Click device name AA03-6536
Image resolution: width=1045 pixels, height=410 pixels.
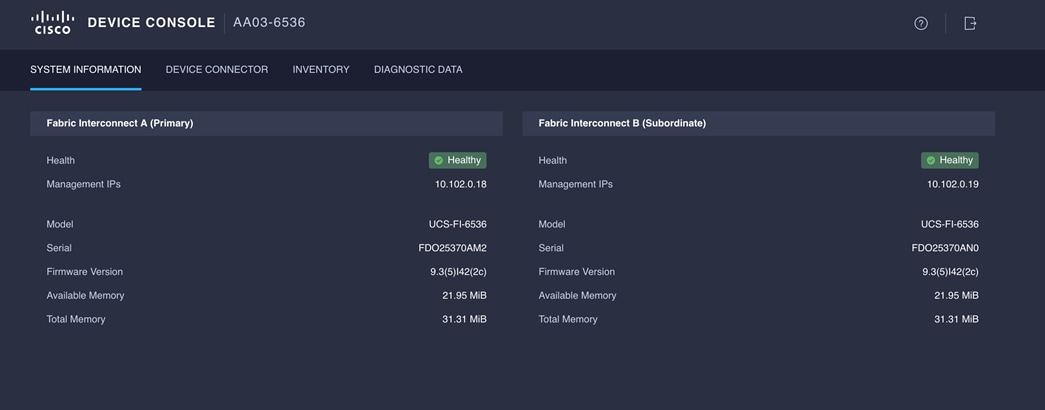[269, 23]
